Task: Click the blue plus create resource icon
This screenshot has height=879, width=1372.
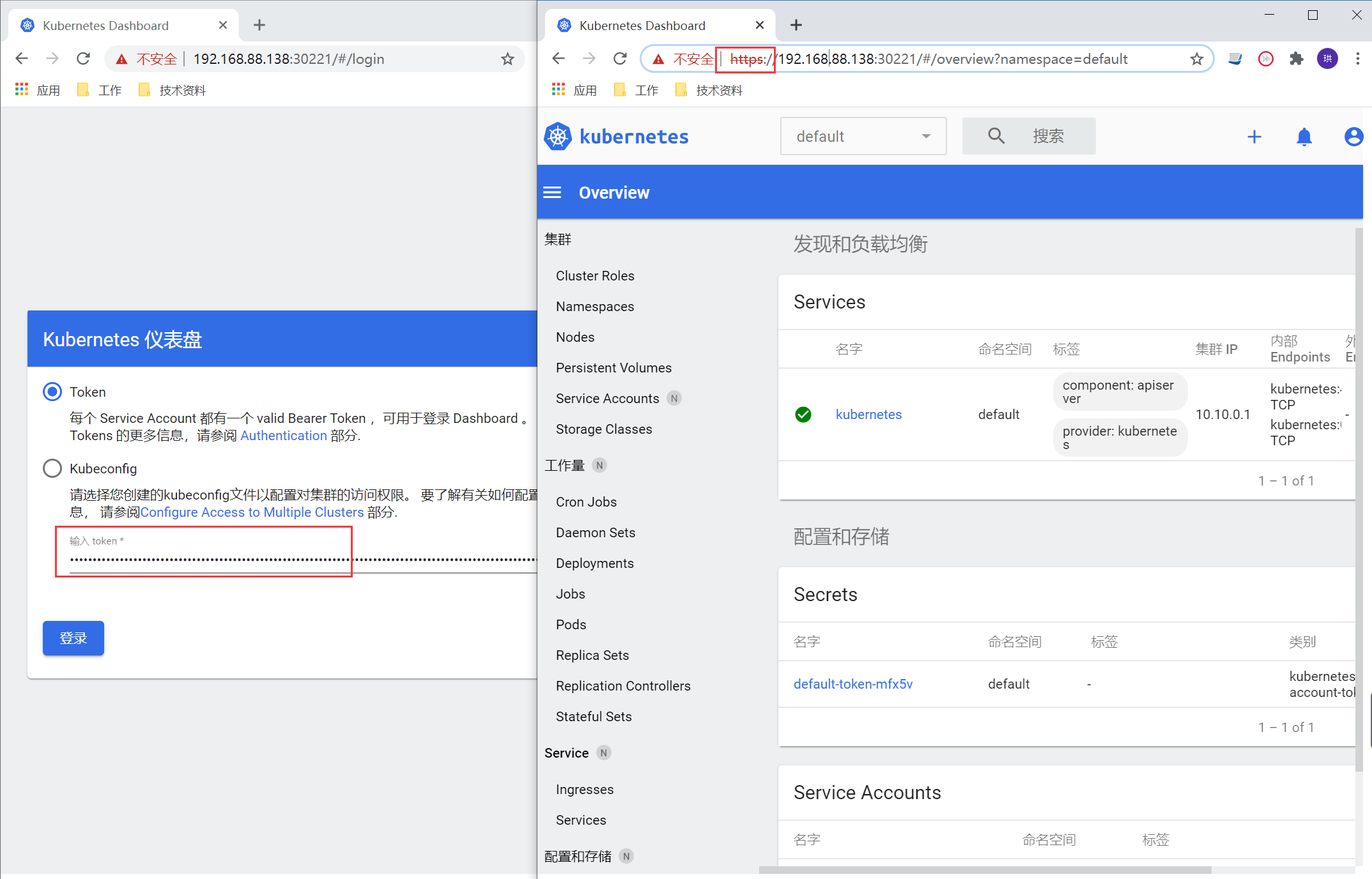Action: point(1254,137)
